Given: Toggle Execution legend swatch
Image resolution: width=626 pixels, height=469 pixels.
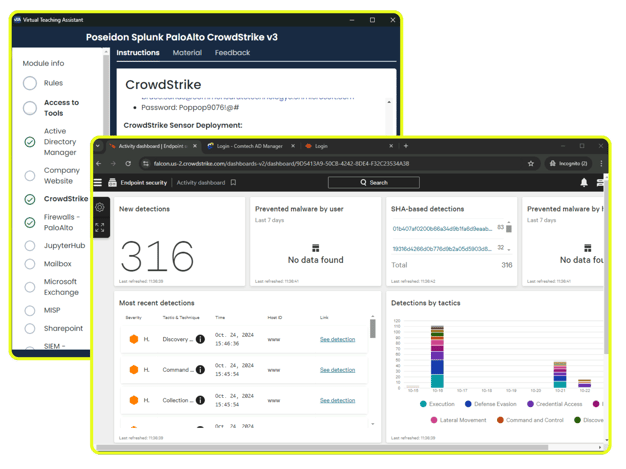Looking at the screenshot, I should tap(423, 404).
